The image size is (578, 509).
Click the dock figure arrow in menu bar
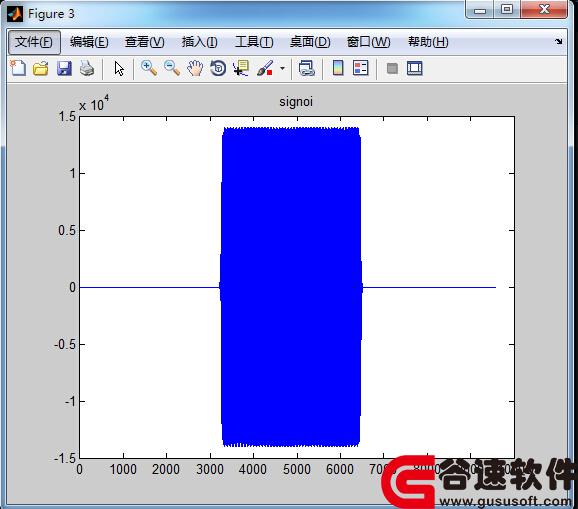[559, 42]
